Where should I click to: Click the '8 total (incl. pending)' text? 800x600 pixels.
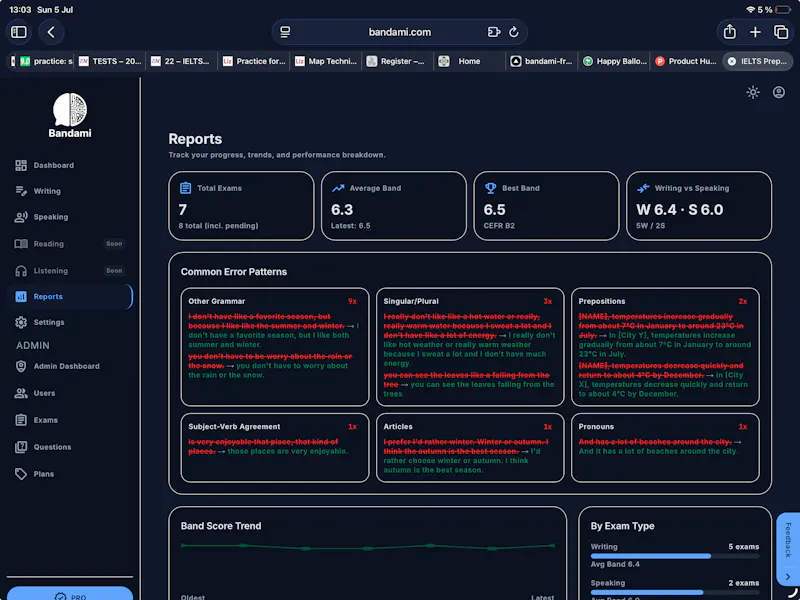click(218, 226)
